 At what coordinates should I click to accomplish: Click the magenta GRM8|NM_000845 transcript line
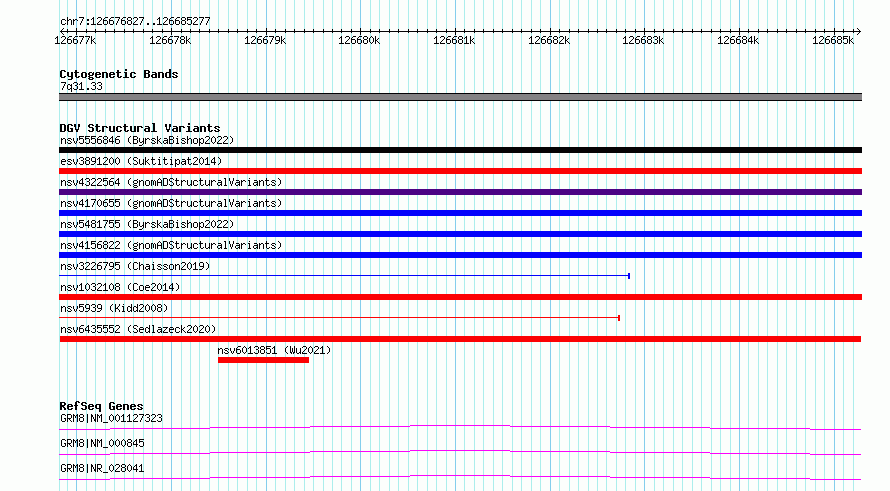[x=460, y=452]
